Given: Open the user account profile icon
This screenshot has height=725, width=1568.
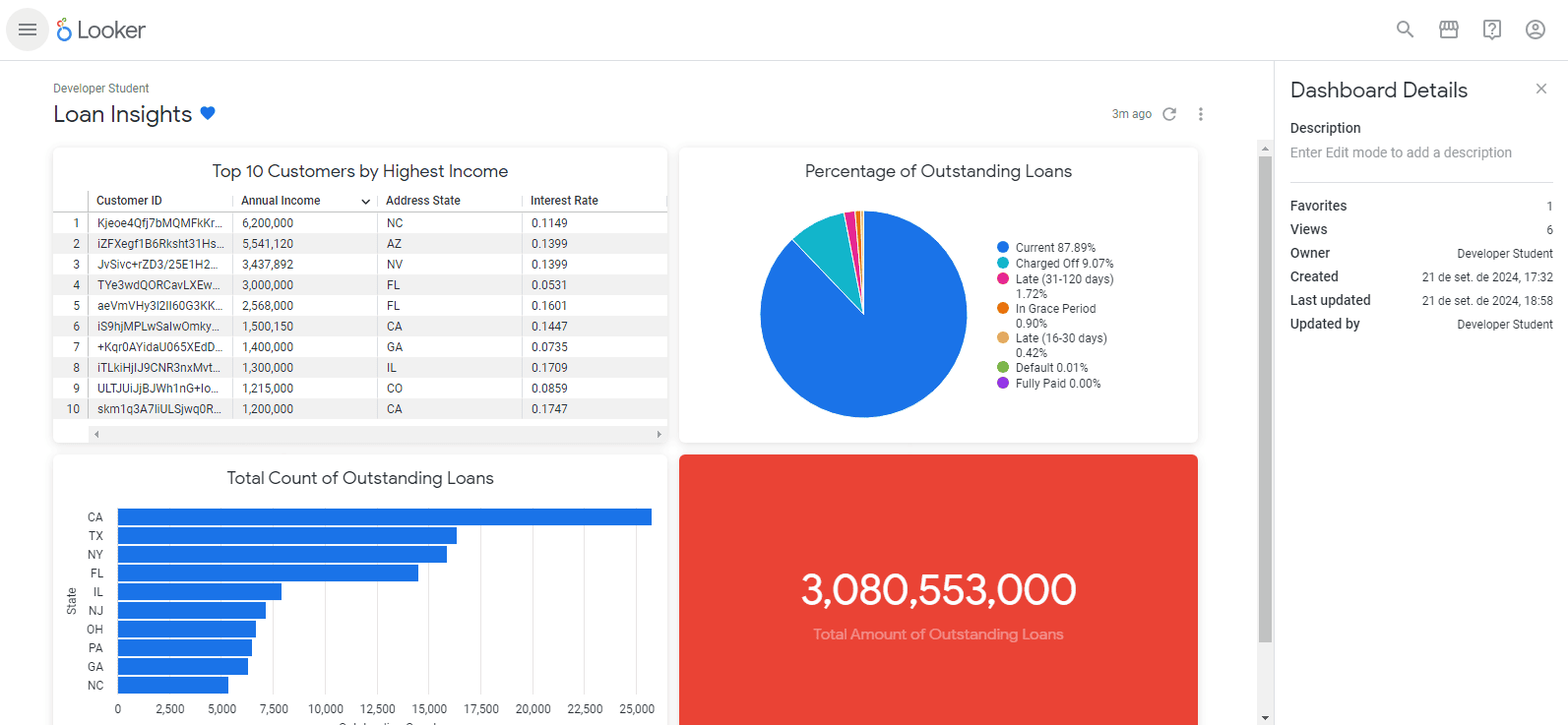Looking at the screenshot, I should [x=1535, y=30].
